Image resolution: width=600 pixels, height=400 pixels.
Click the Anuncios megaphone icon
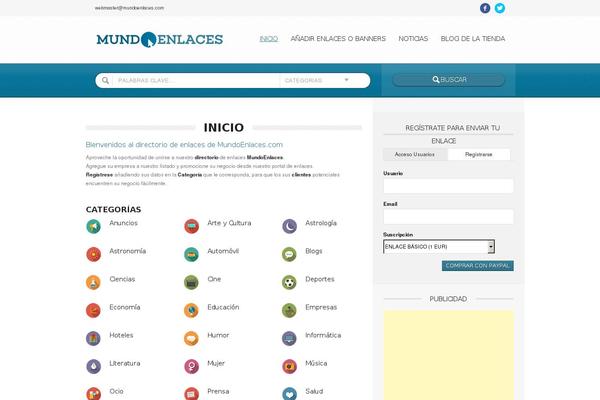(x=93, y=226)
